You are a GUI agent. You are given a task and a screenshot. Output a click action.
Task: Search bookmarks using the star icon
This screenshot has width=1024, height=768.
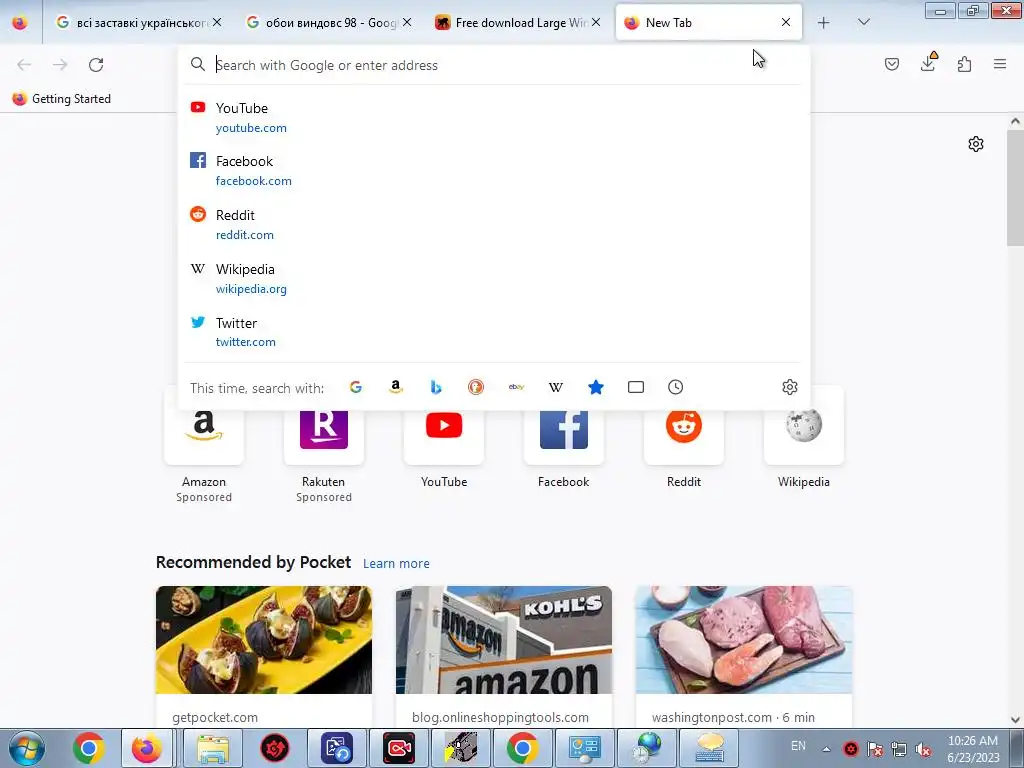click(596, 387)
